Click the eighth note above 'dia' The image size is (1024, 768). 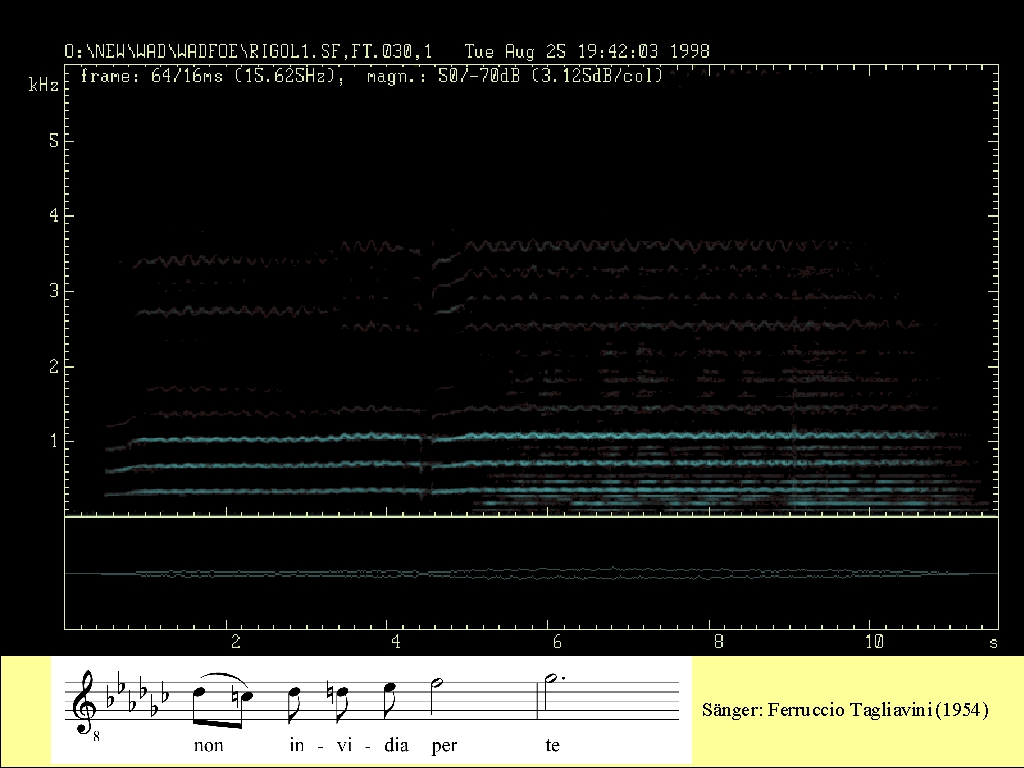click(390, 698)
